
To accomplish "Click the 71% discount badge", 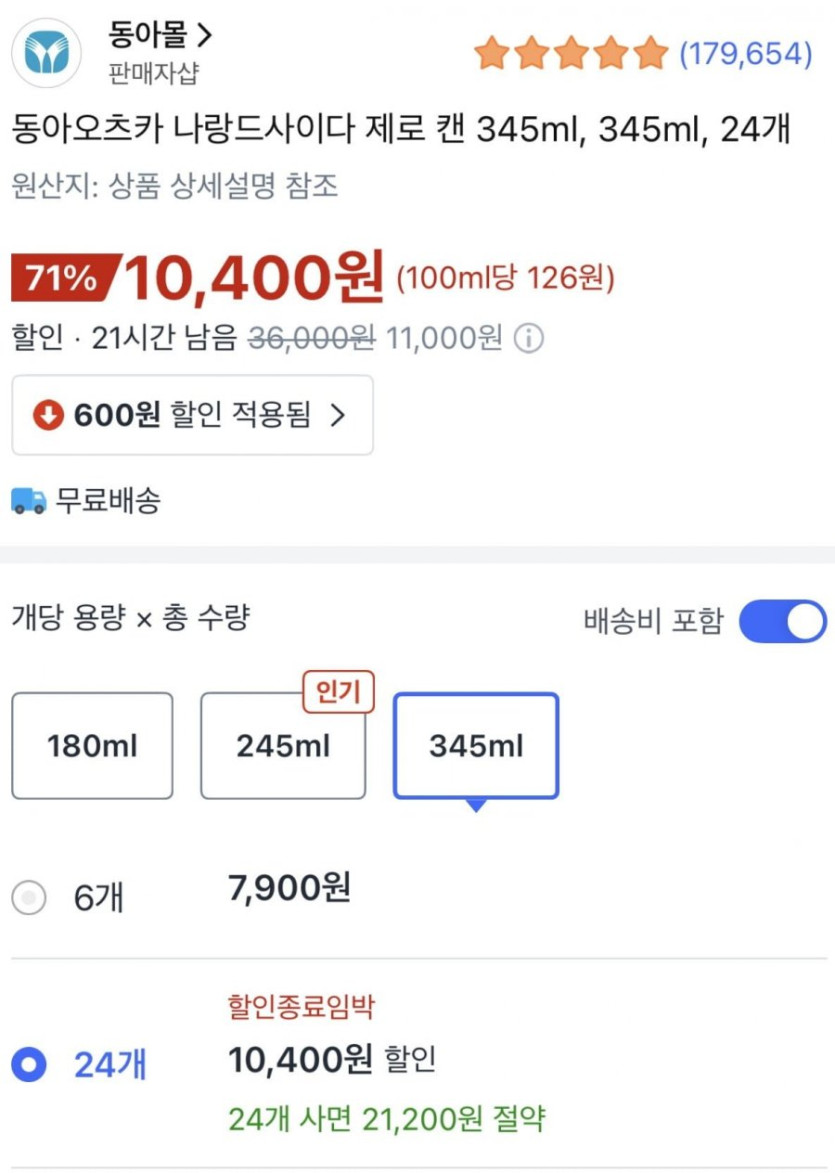I will point(62,279).
